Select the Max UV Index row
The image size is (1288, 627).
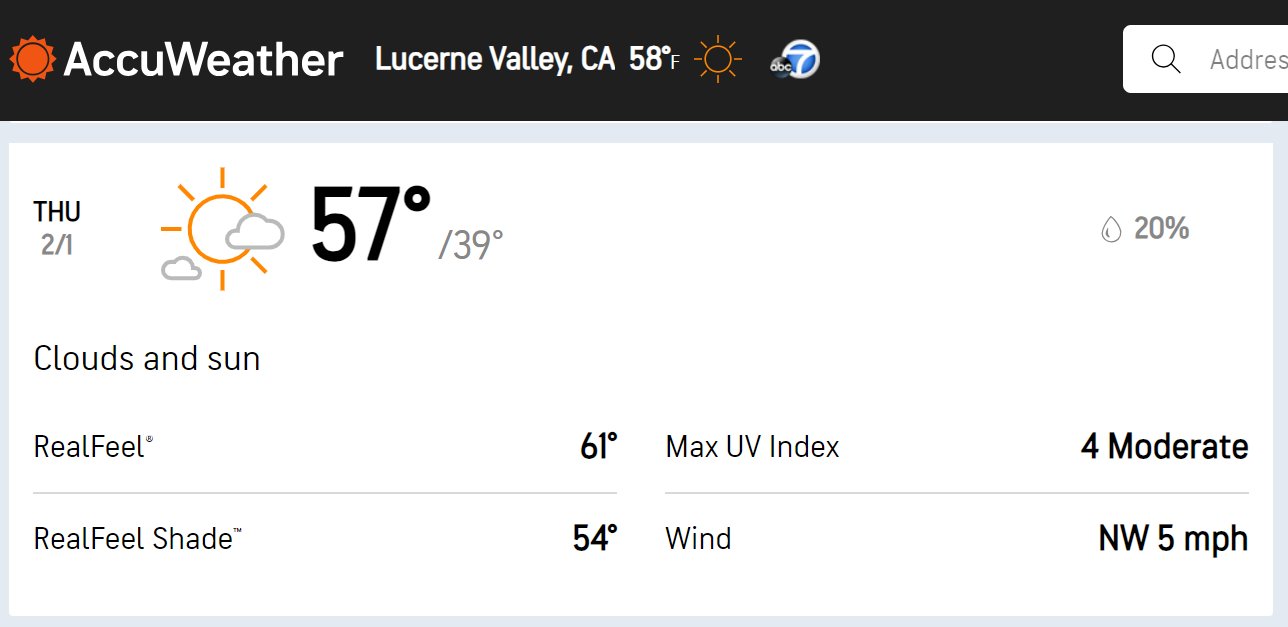tap(957, 446)
